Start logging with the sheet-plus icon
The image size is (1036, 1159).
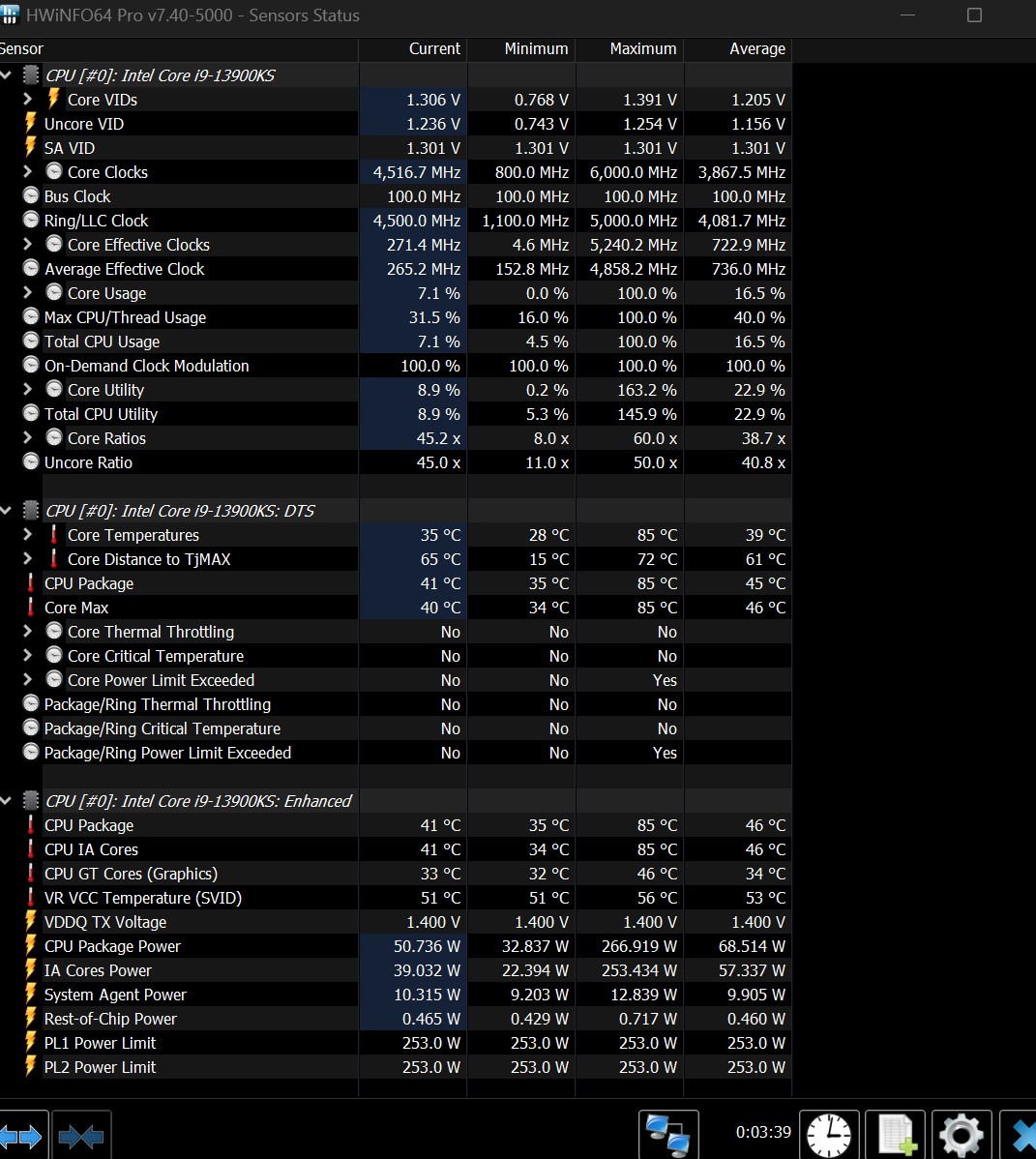(896, 1136)
